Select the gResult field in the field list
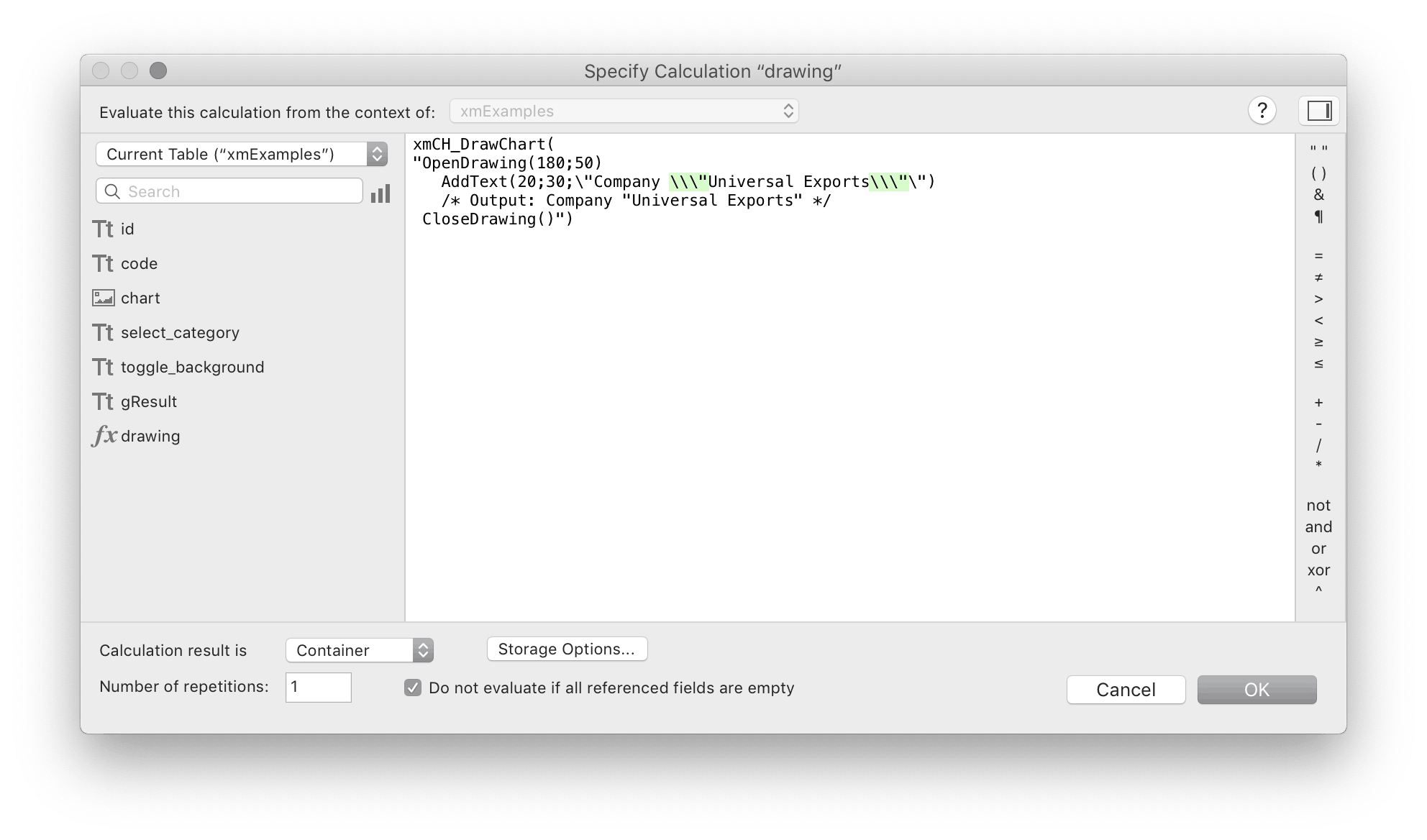Image resolution: width=1427 pixels, height=840 pixels. click(x=148, y=401)
